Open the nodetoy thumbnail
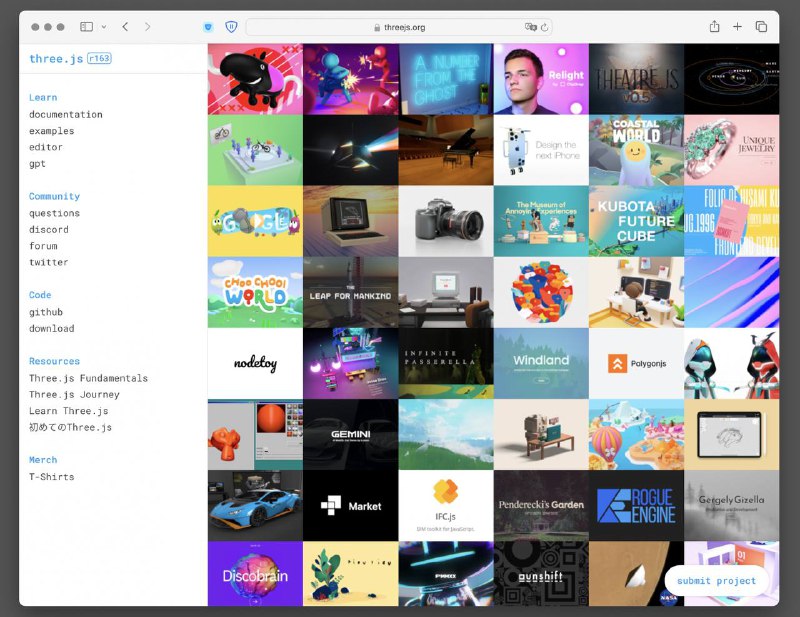800x617 pixels. click(255, 363)
